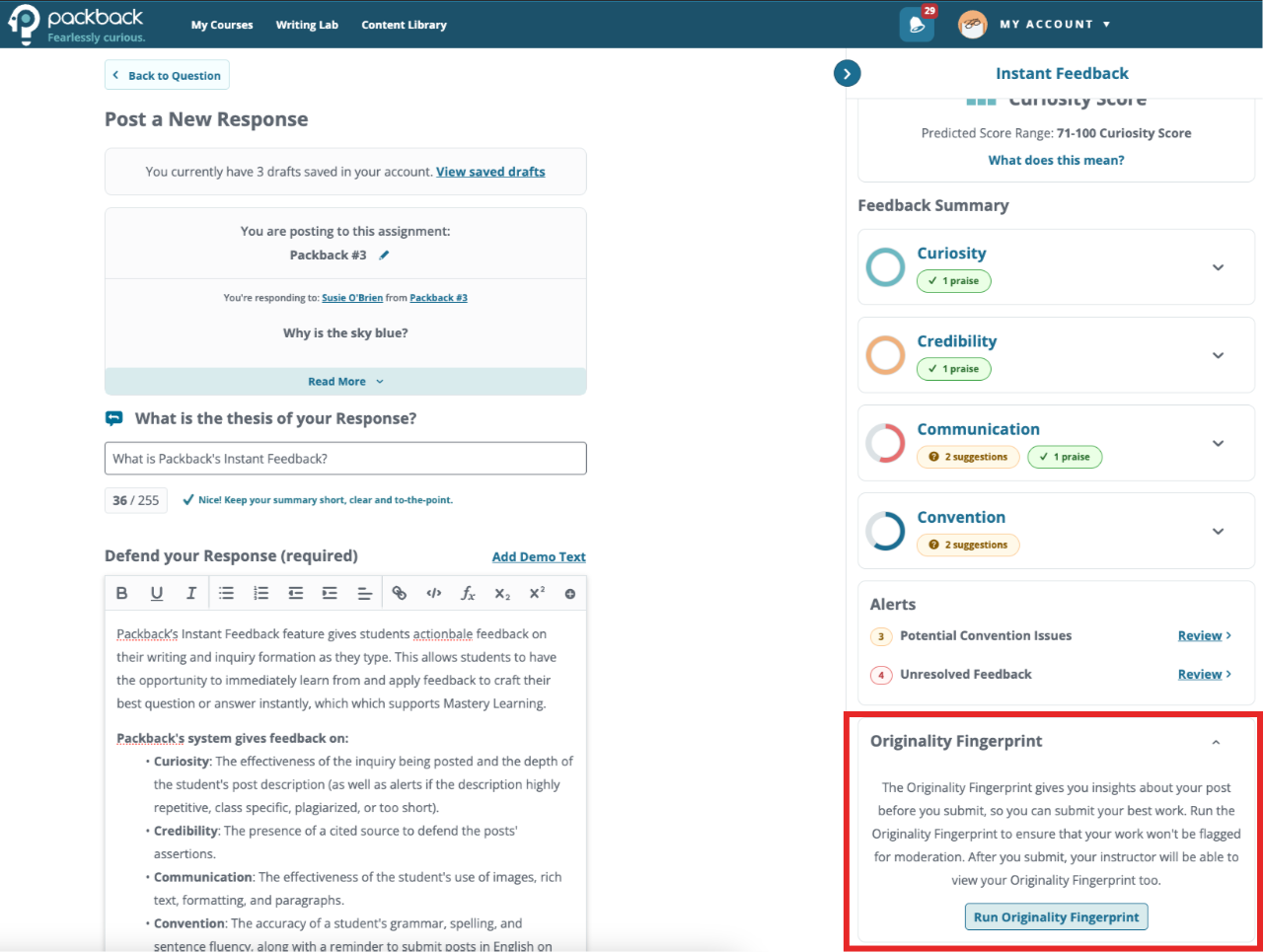Insert a numbered list
Viewport: 1264px width, 952px height.
pos(260,593)
